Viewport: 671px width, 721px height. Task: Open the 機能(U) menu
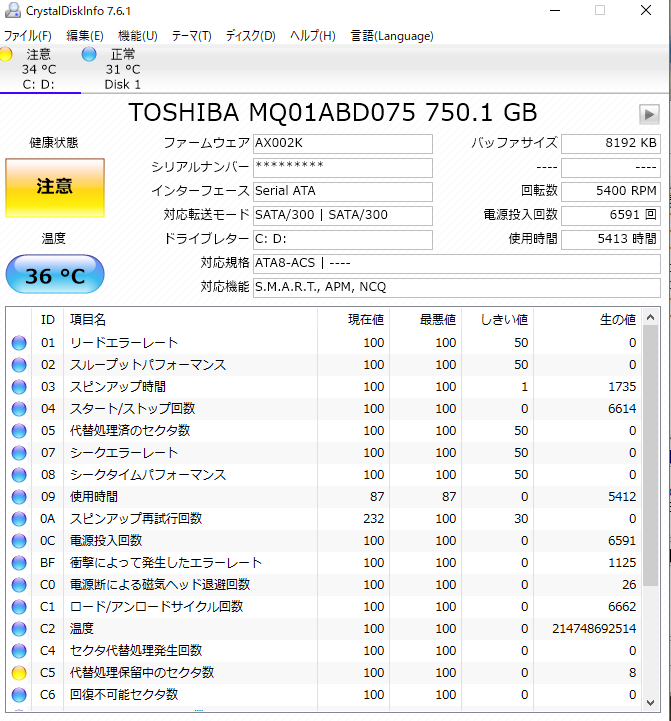[138, 36]
